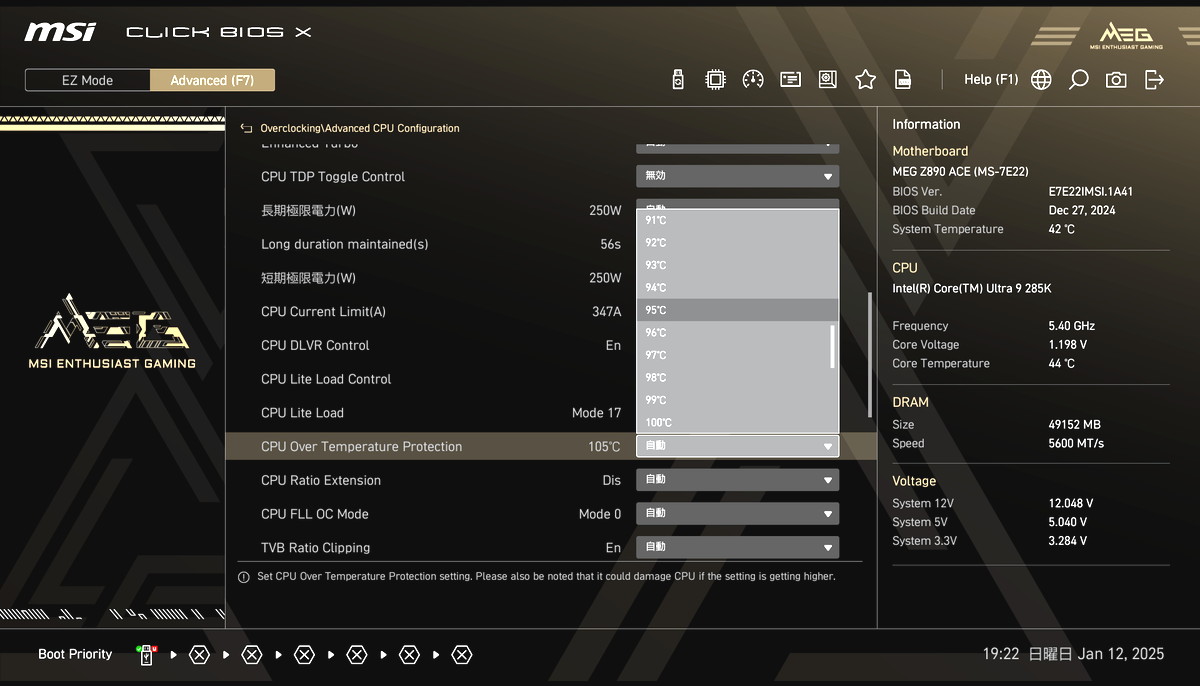Click the MSI logo at top left
Screen dimensions: 1200x686
60,32
